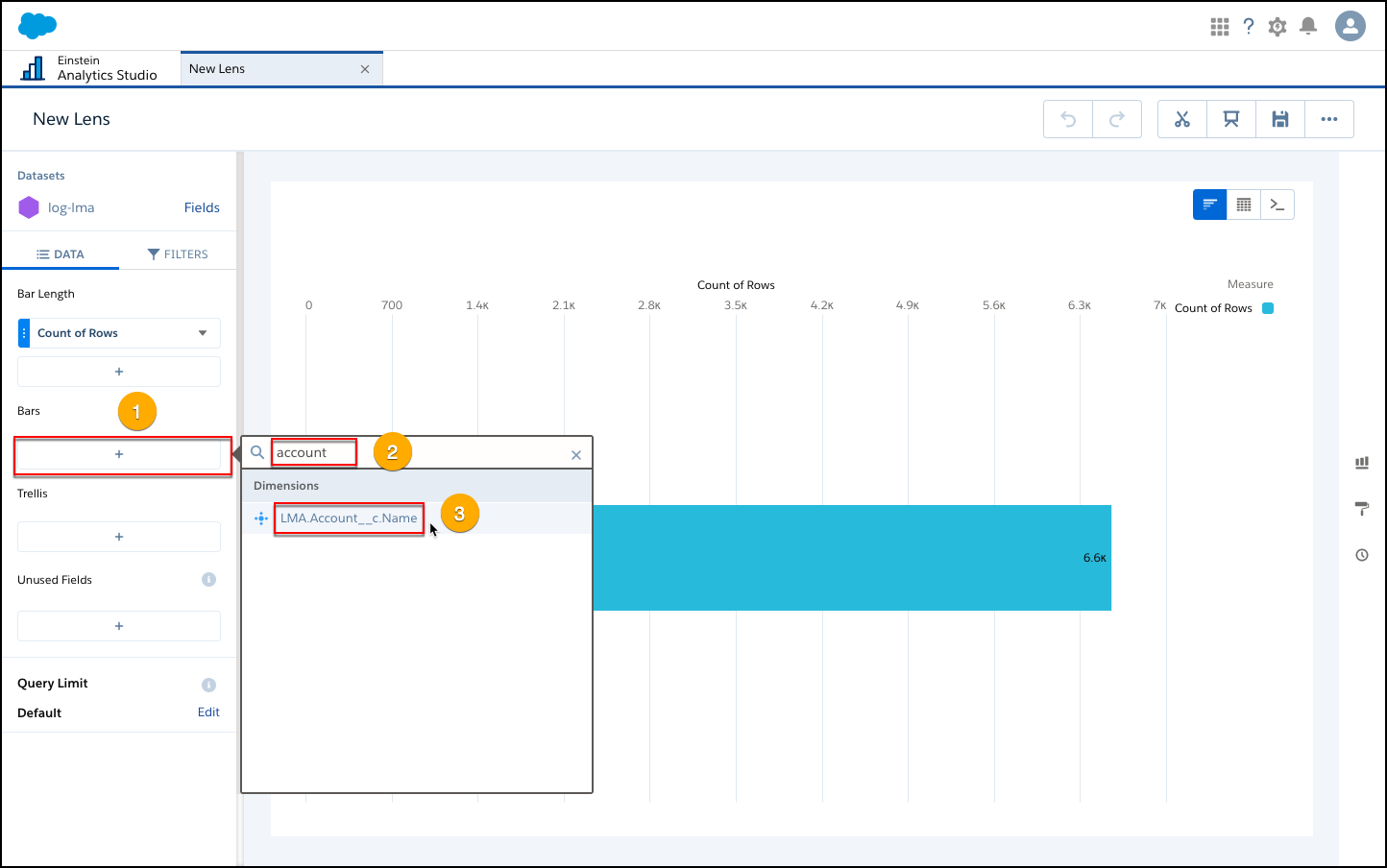Add a measure under Bar Length
The image size is (1387, 868).
tap(119, 372)
